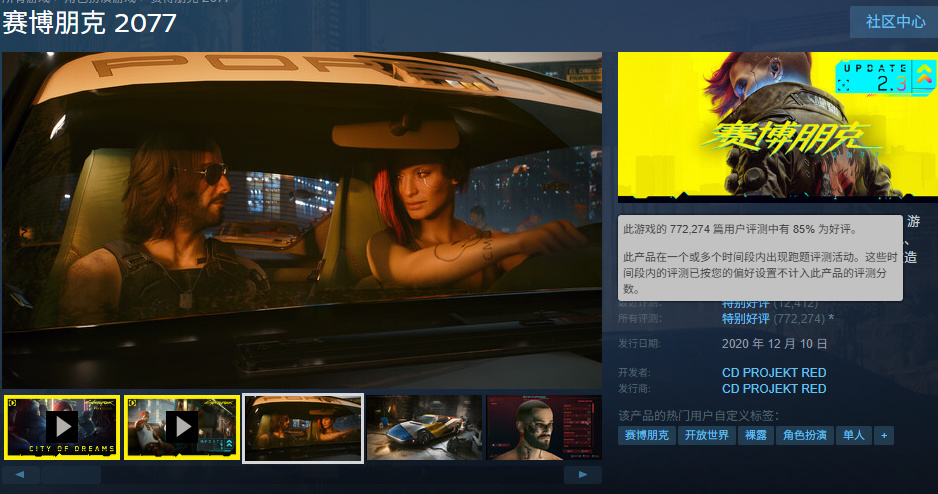Click the game title 赛博朋克 2077
This screenshot has width=938, height=494.
tap(89, 23)
